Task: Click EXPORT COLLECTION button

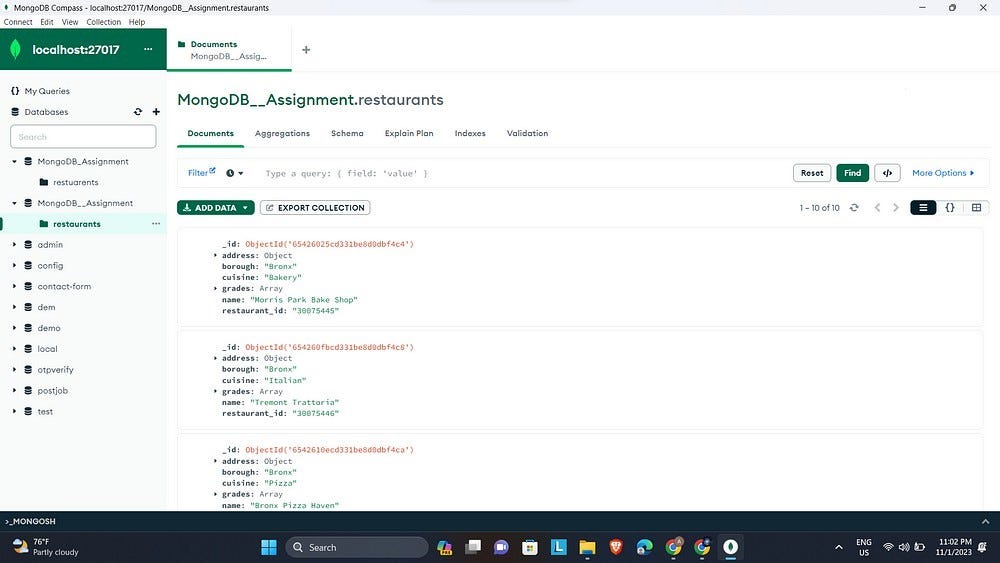Action: tap(315, 208)
